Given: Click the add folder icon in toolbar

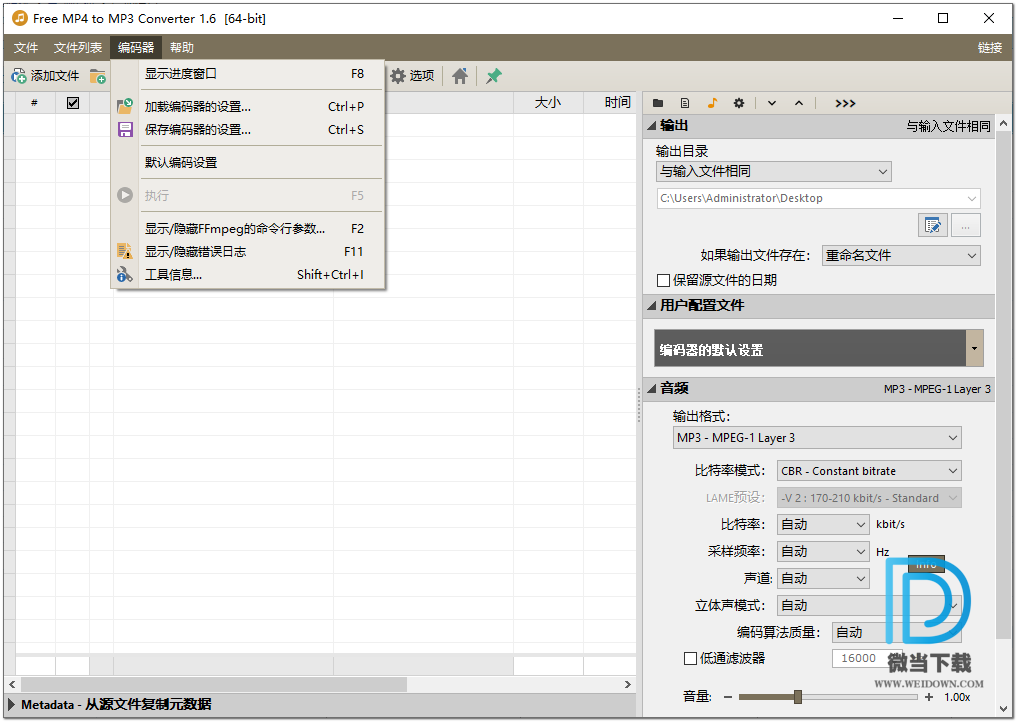Looking at the screenshot, I should coord(98,76).
